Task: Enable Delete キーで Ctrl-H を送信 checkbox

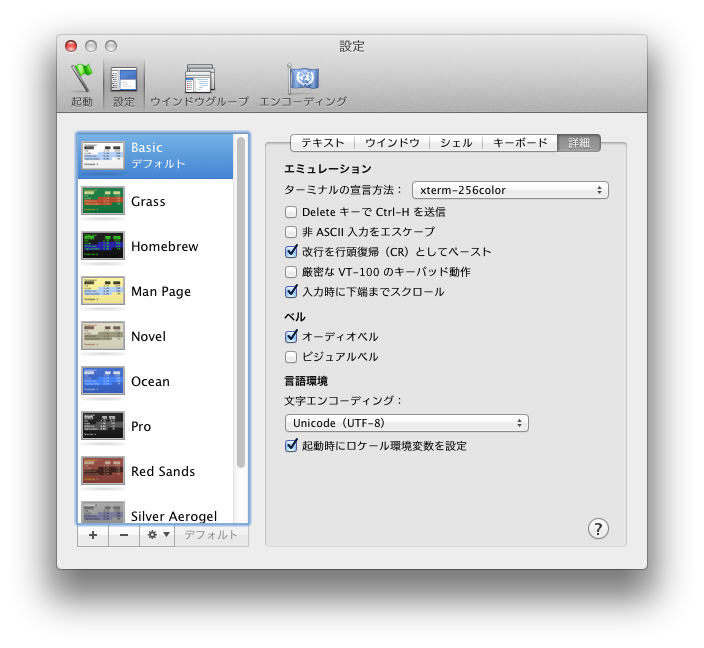Action: click(291, 212)
